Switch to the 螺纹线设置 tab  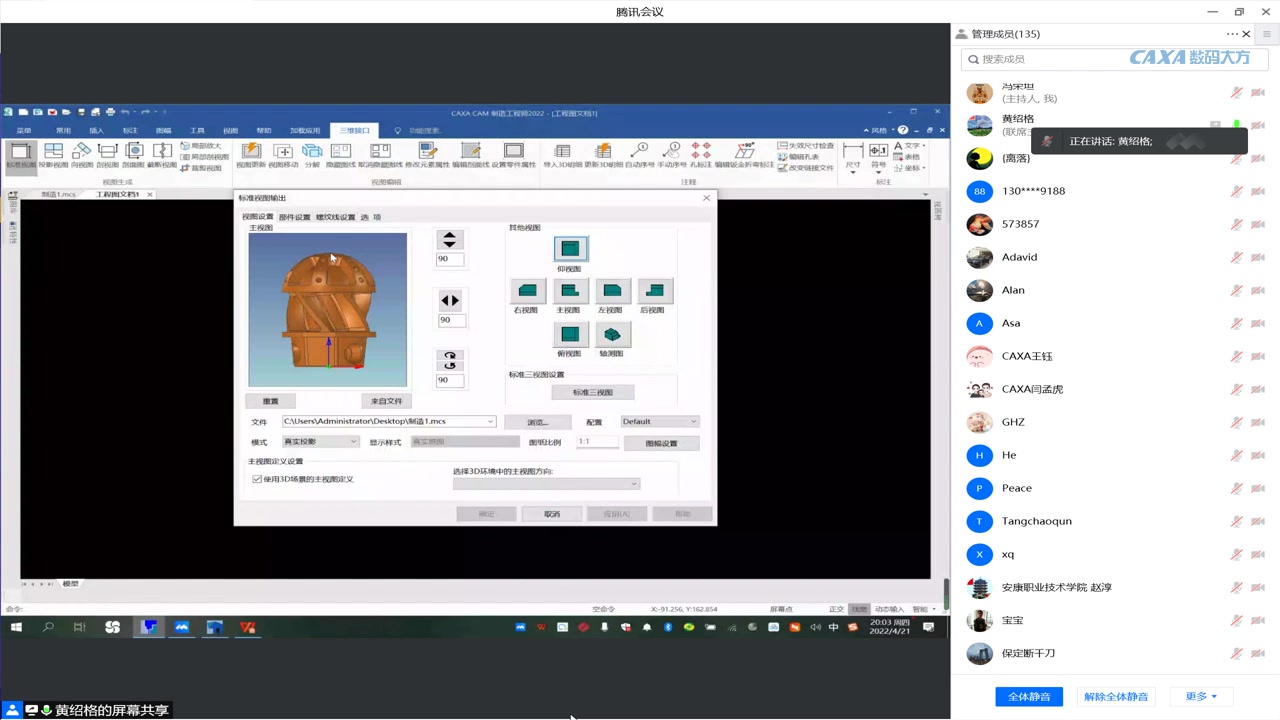click(x=335, y=217)
